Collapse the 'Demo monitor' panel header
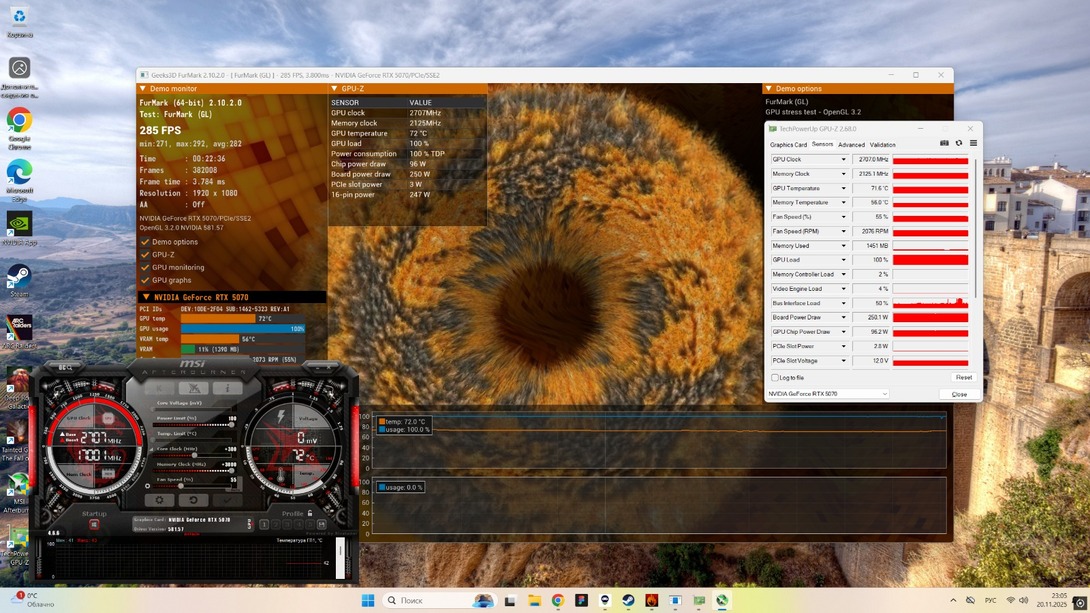This screenshot has width=1090, height=613. point(144,88)
